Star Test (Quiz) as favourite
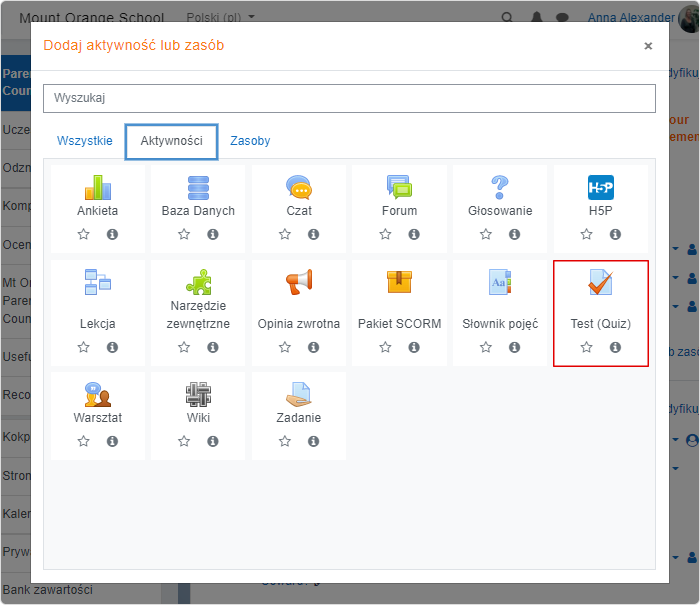700x605 pixels. coord(587,347)
